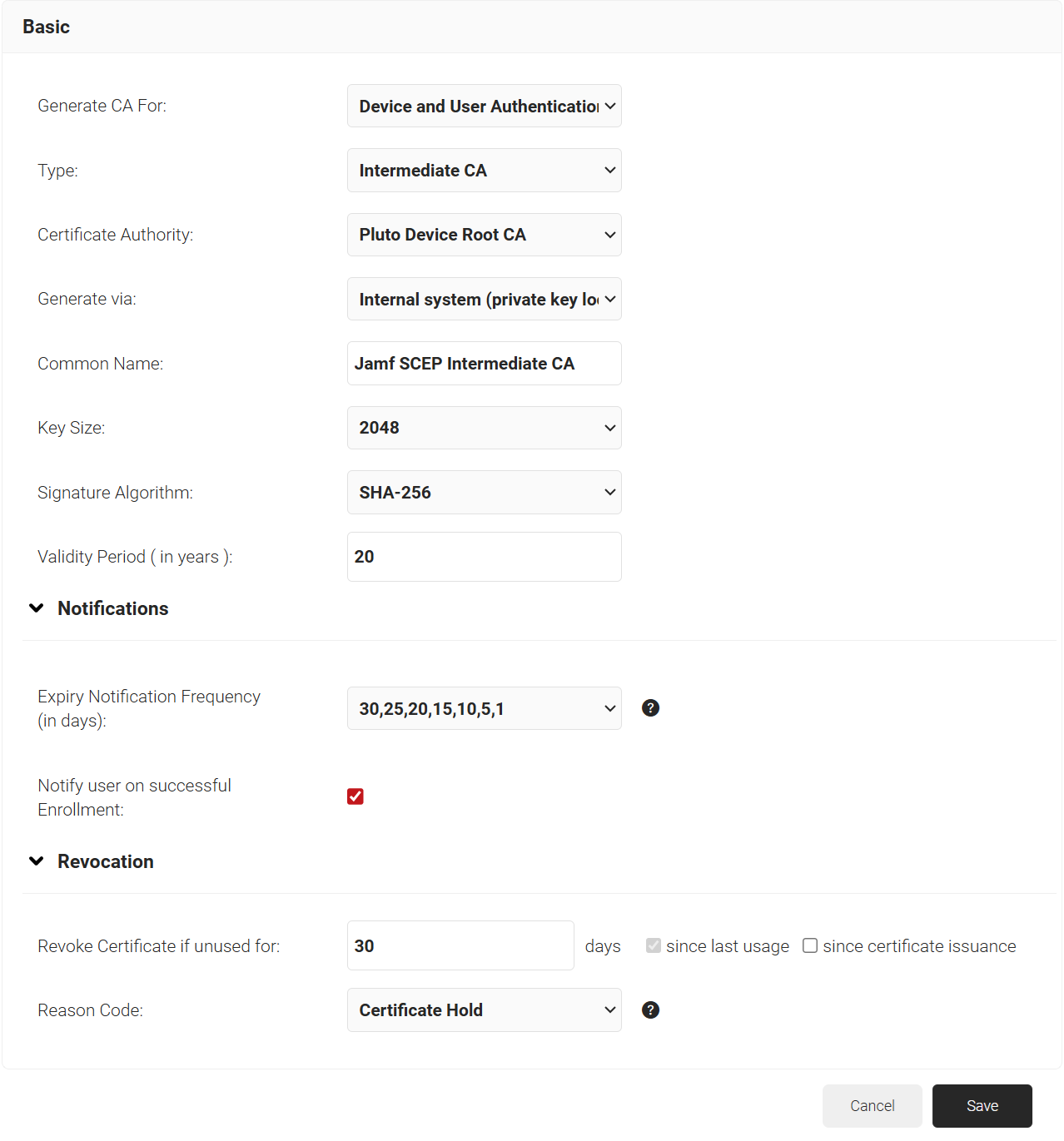Viewport: 1064px width, 1141px height.
Task: Expand the Generate via dropdown
Action: pyautogui.click(x=484, y=300)
